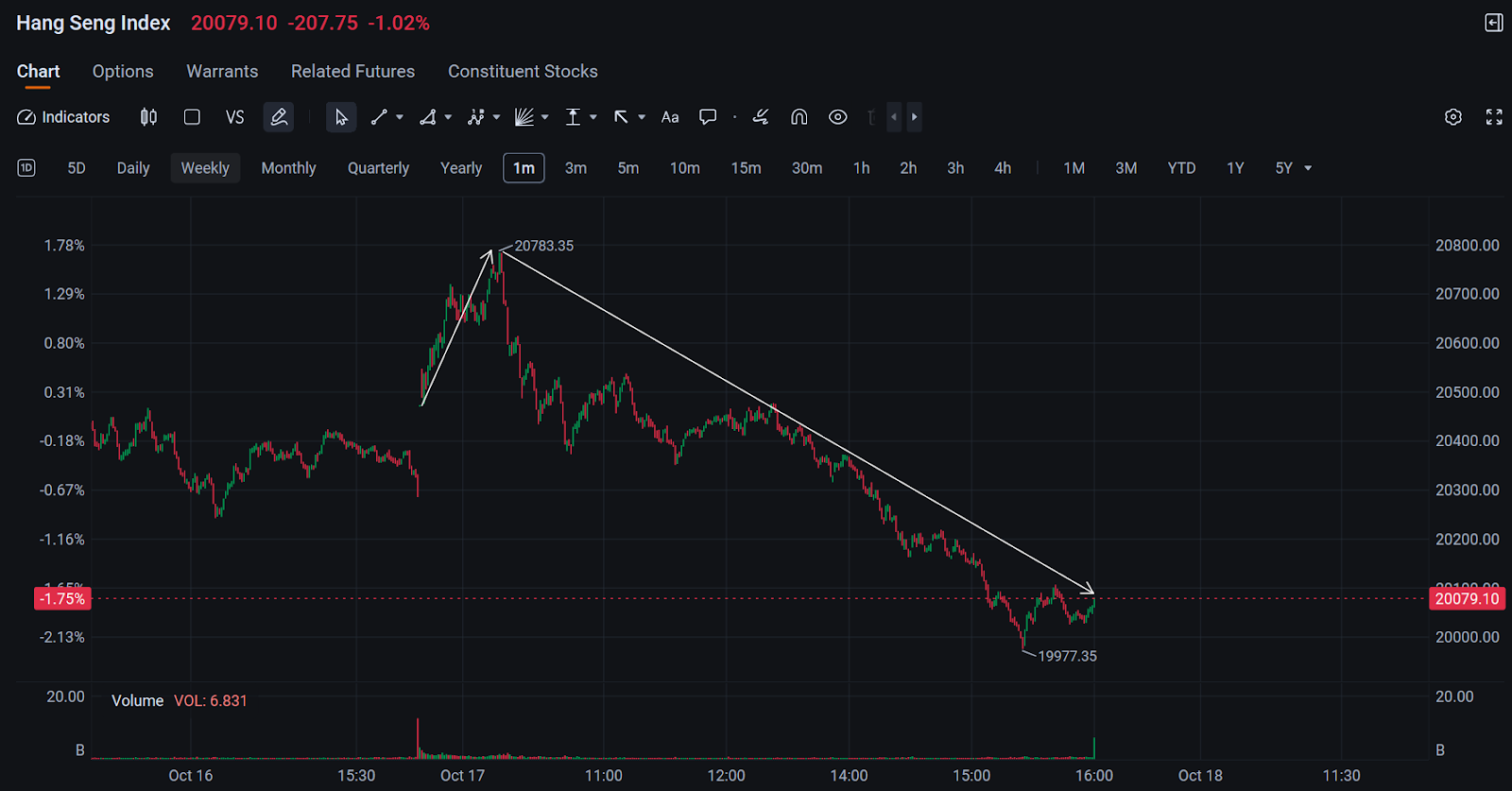Set range to 1M
This screenshot has width=1512, height=791.
[x=1074, y=168]
